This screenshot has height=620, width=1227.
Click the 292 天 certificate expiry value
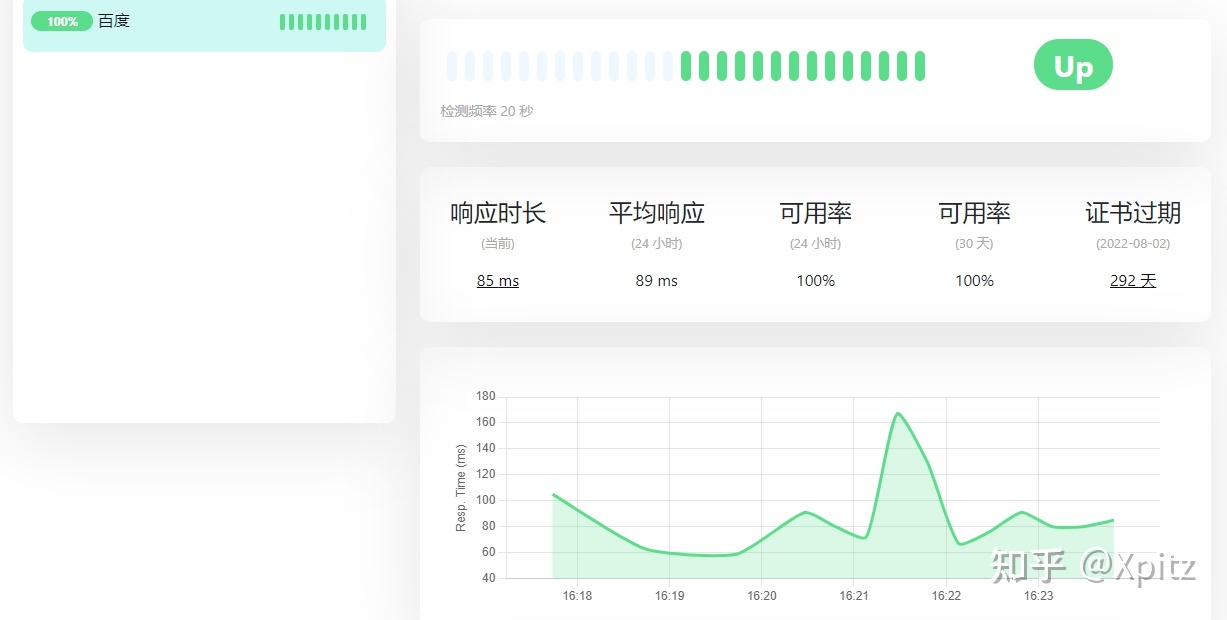tap(1133, 281)
